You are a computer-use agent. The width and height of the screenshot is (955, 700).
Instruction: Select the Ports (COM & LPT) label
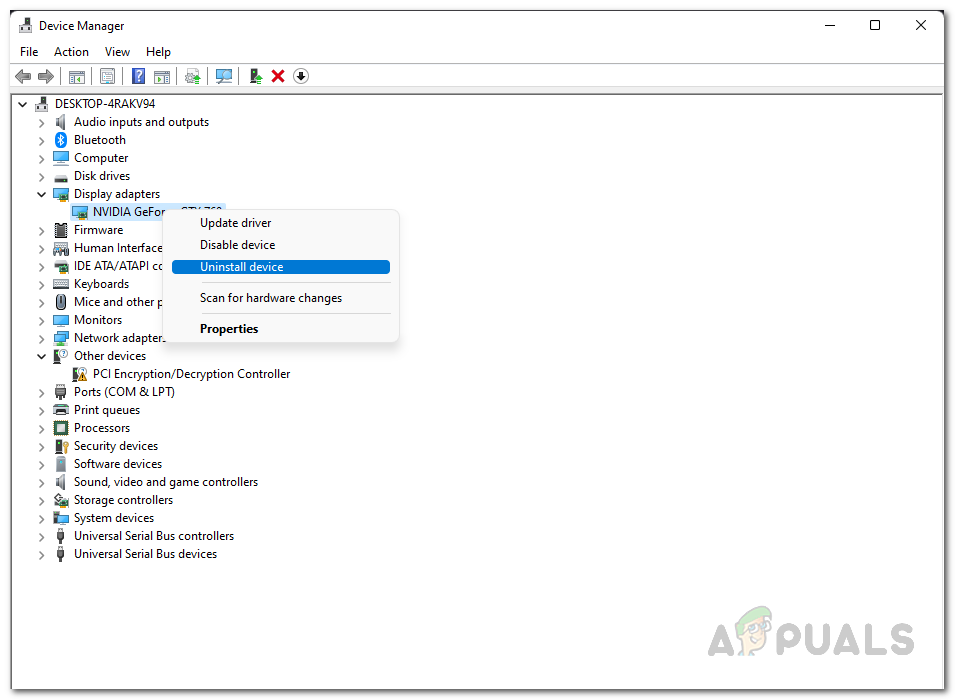124,392
